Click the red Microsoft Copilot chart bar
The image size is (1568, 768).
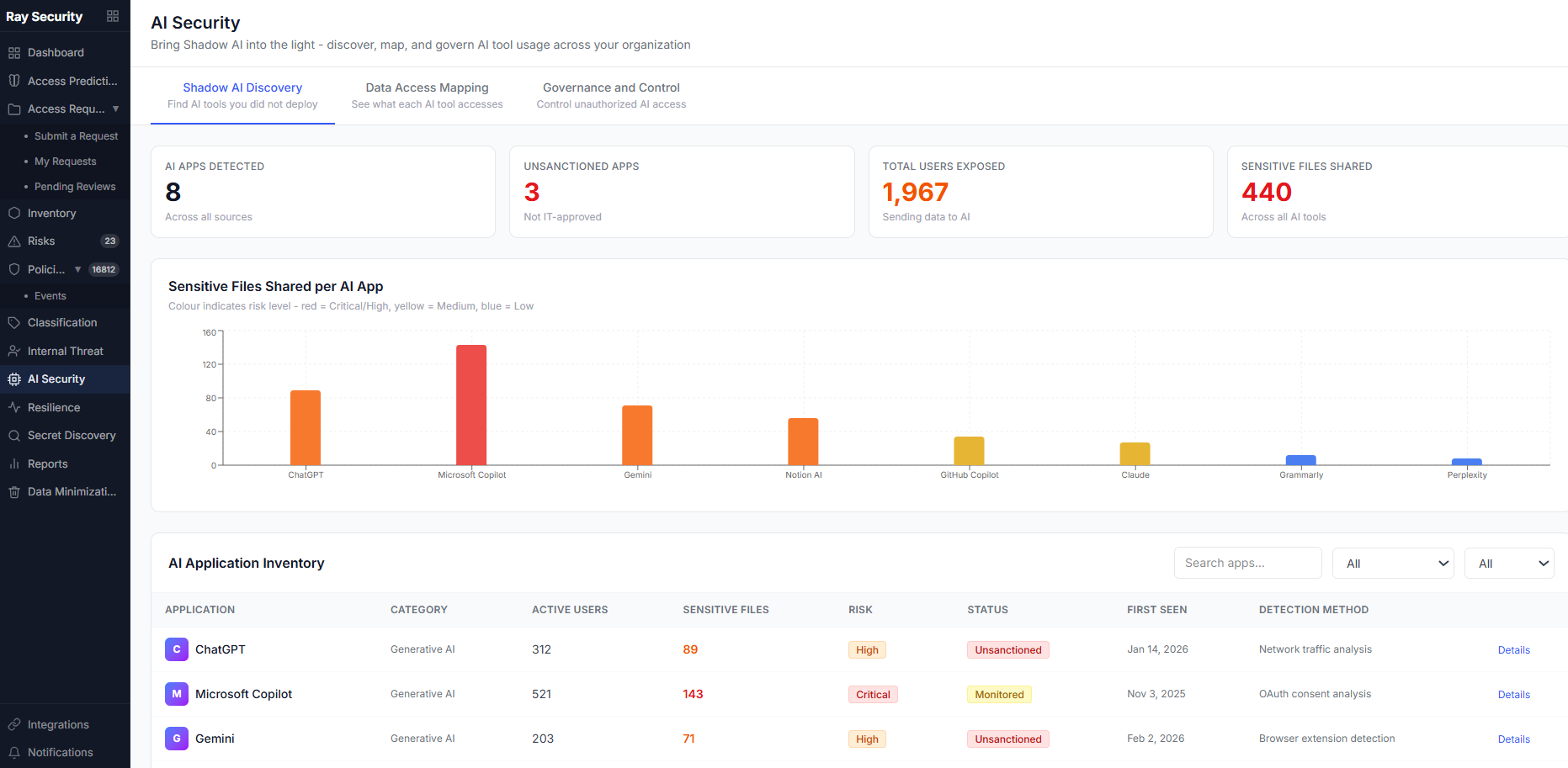[471, 405]
